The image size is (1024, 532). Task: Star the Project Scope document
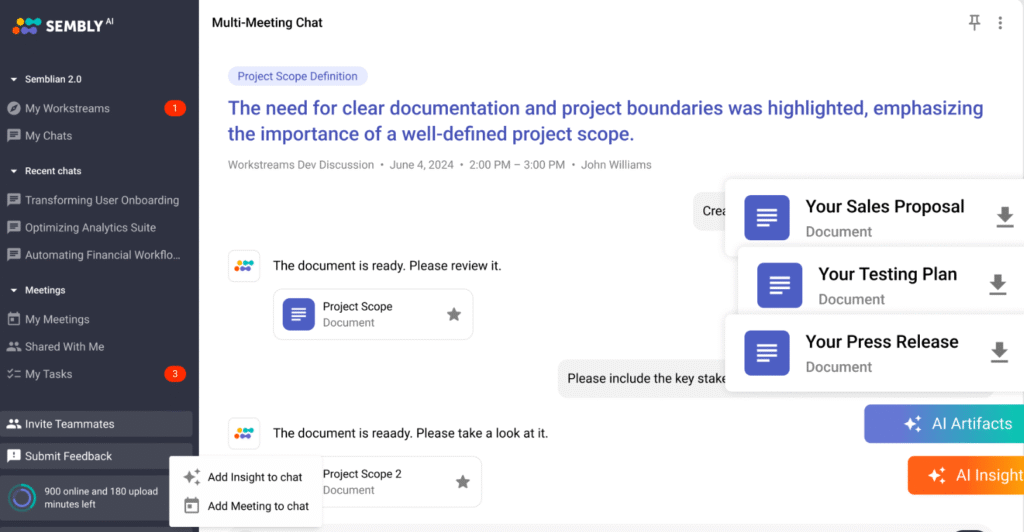(x=454, y=315)
